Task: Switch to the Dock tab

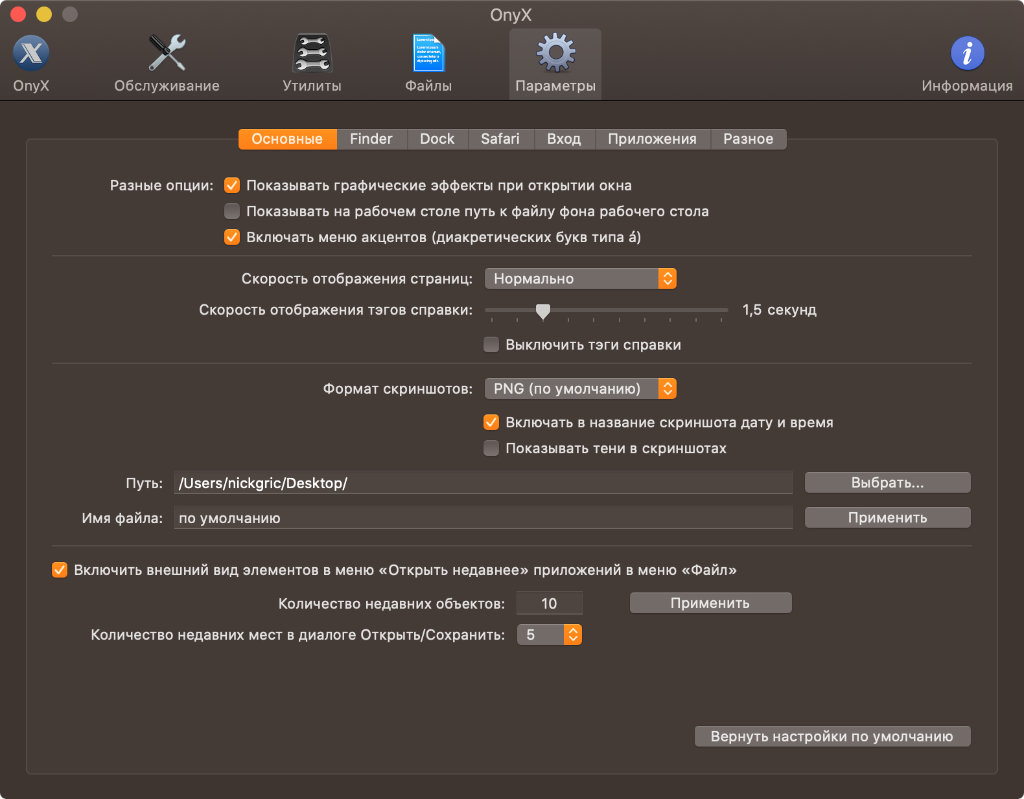Action: [x=437, y=139]
